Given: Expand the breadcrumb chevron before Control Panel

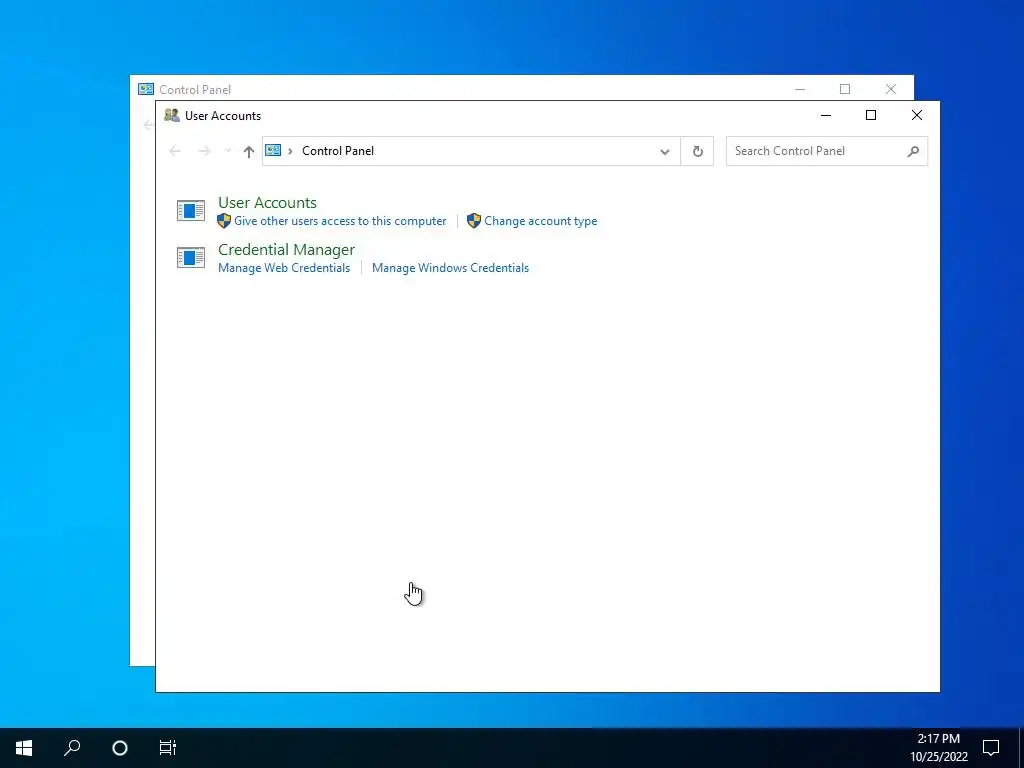Looking at the screenshot, I should coord(291,152).
